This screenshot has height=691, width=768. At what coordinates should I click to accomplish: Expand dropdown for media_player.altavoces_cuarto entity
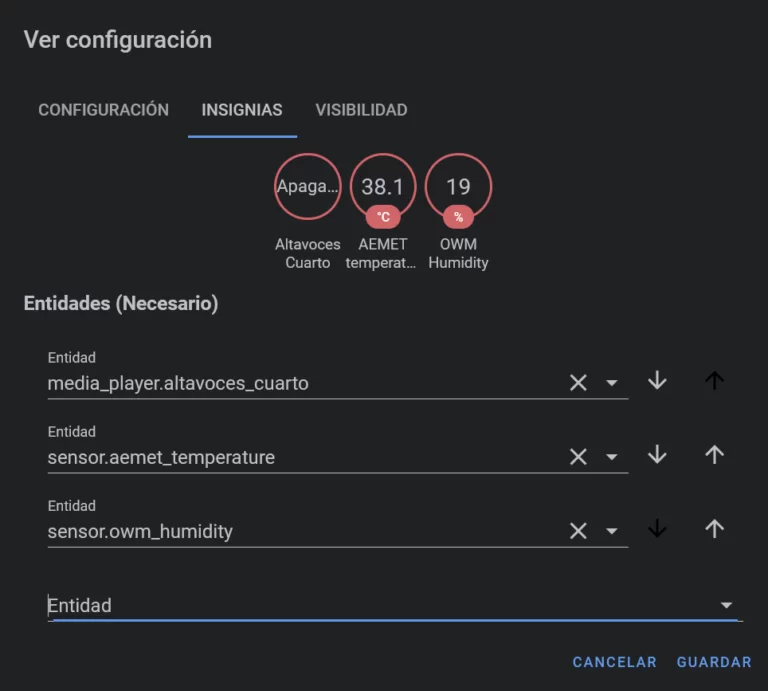click(612, 383)
